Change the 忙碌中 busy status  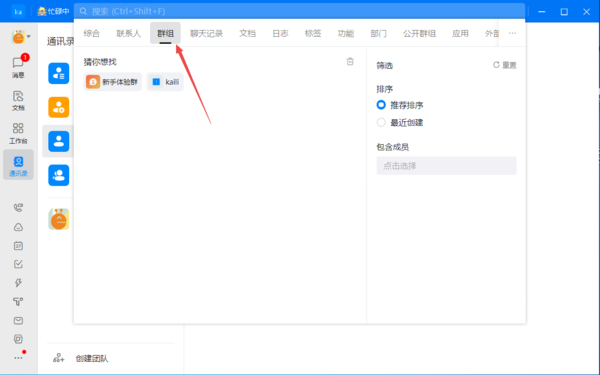[x=53, y=11]
